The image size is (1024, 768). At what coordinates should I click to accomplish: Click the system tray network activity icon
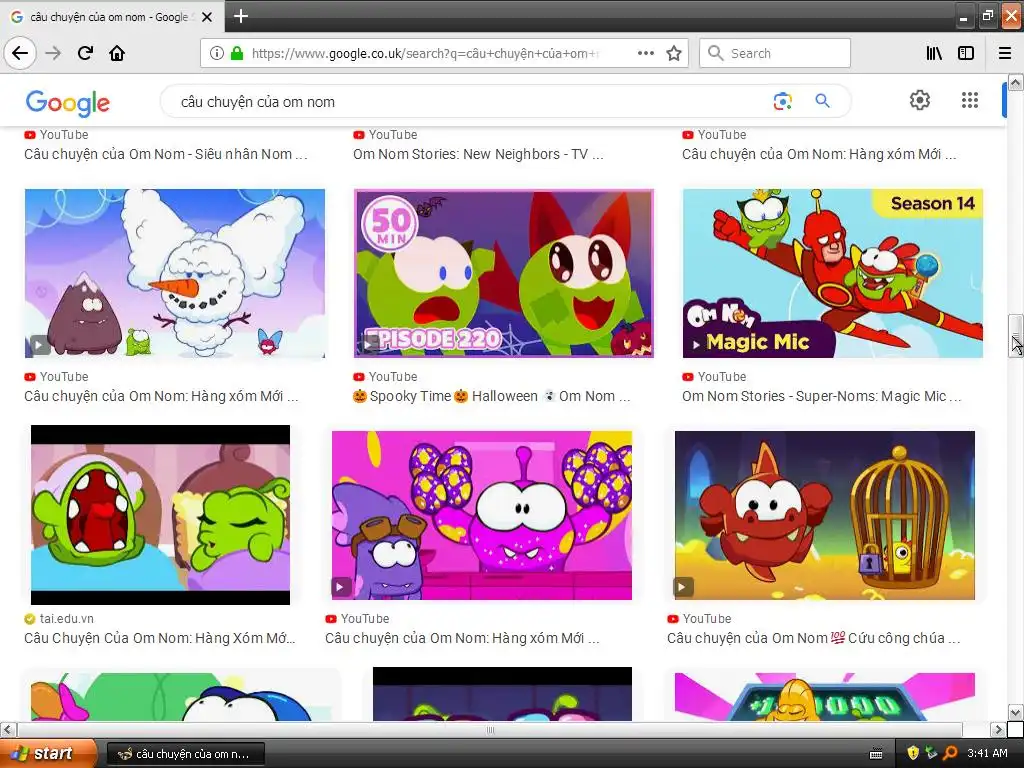(931, 754)
